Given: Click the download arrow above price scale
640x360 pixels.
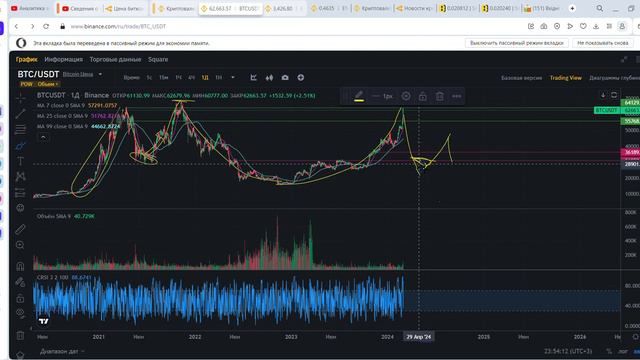Looking at the screenshot, I should (603, 95).
